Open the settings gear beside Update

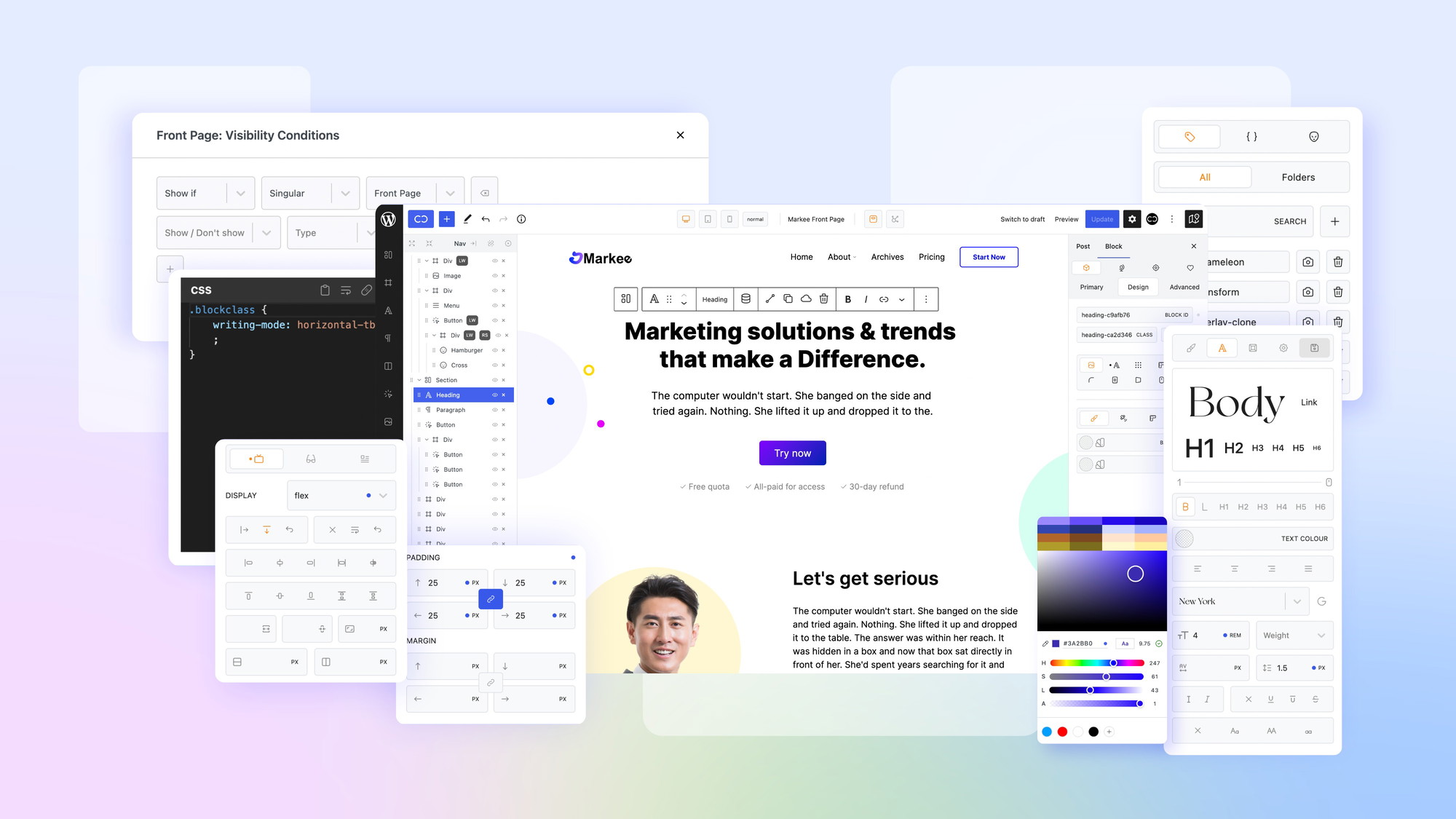pyautogui.click(x=1131, y=219)
